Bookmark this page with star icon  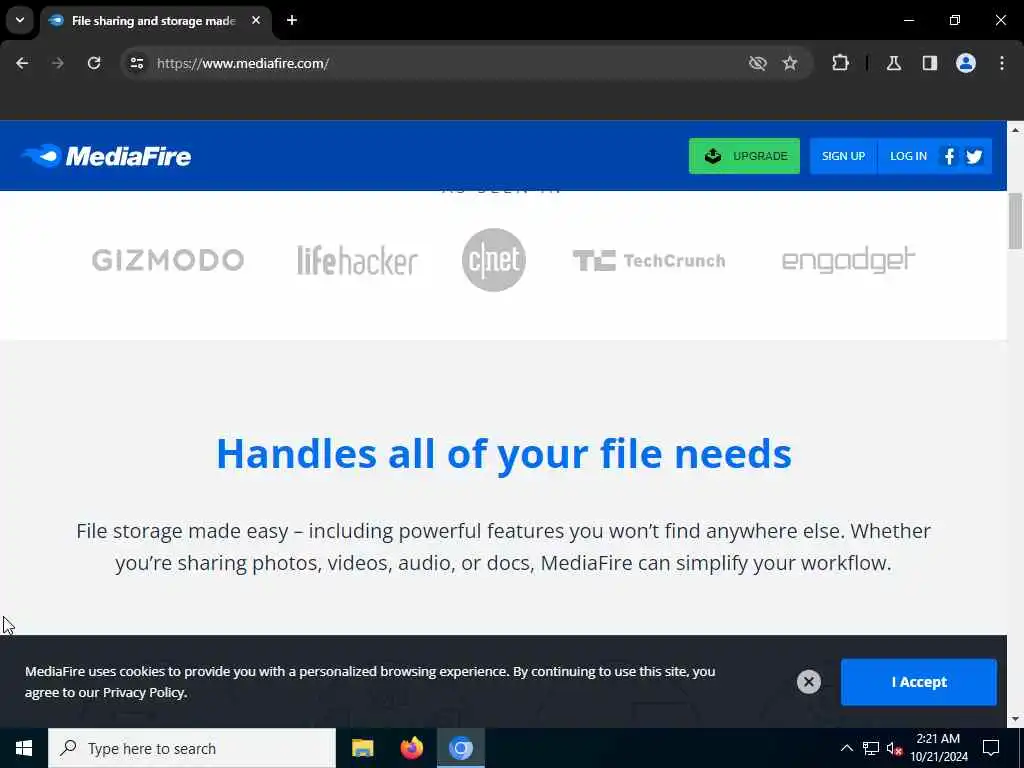coord(790,63)
